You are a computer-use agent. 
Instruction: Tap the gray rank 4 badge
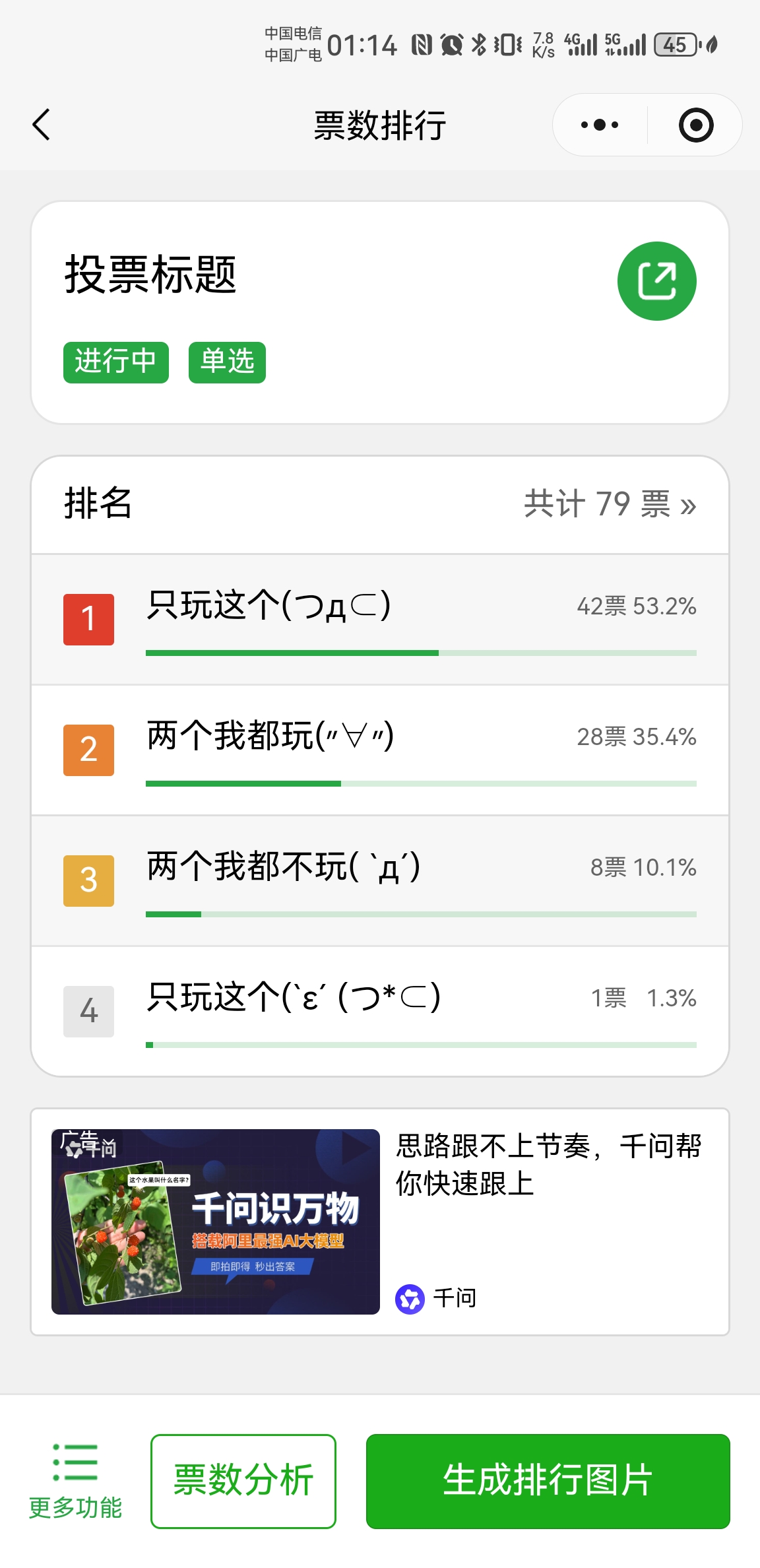tap(88, 1011)
